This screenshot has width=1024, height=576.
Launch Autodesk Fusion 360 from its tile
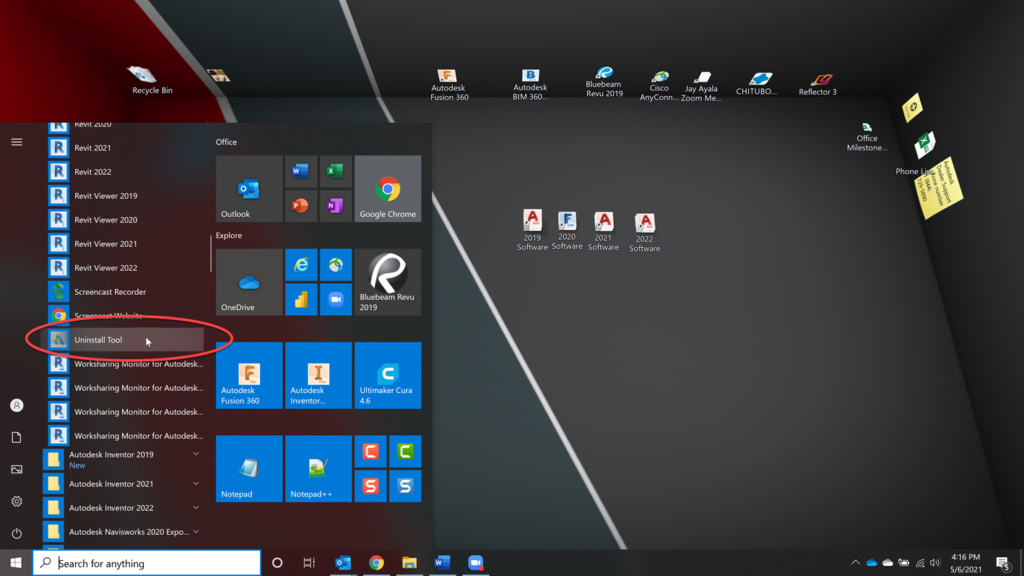point(248,375)
